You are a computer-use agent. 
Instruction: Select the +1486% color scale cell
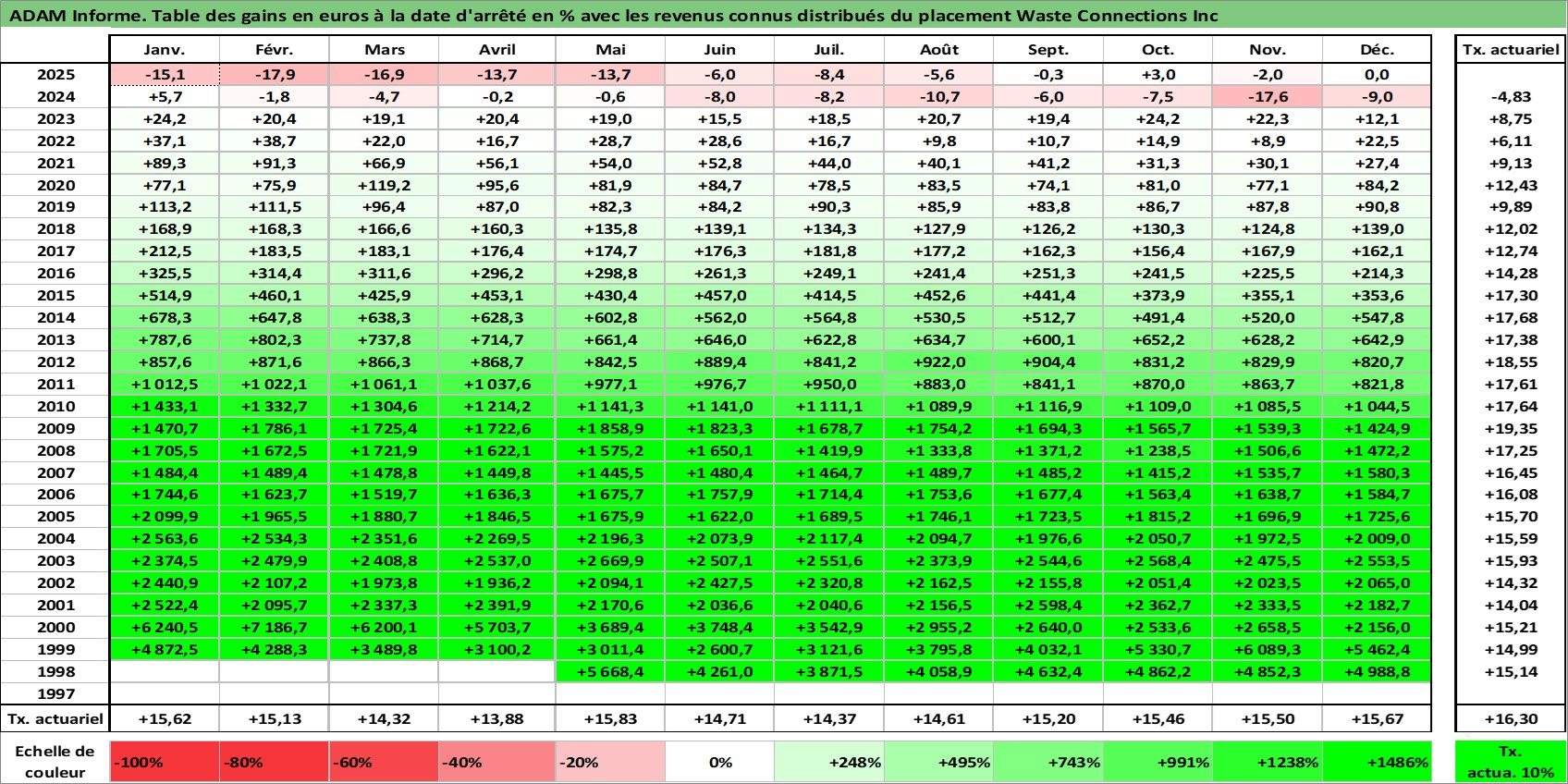click(x=1377, y=762)
